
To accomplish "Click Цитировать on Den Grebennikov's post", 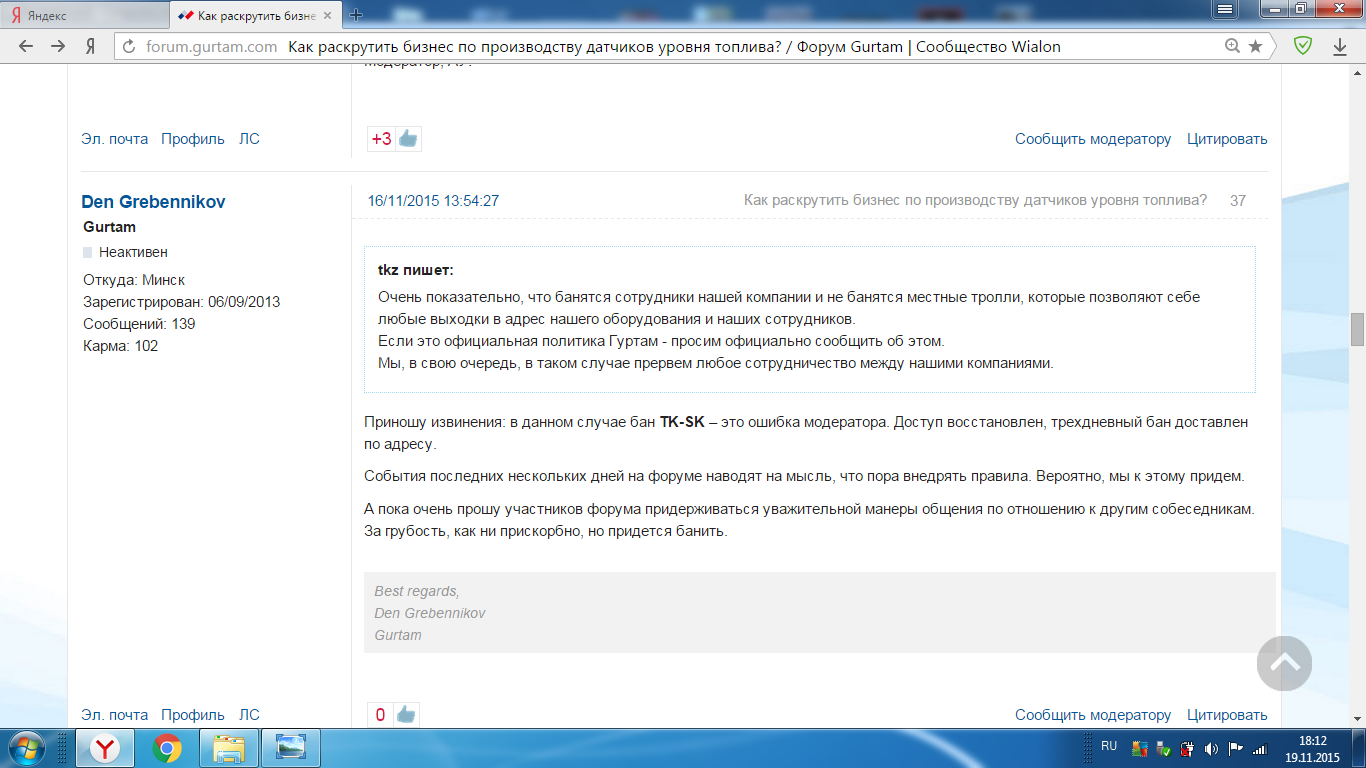I will pyautogui.click(x=1226, y=715).
